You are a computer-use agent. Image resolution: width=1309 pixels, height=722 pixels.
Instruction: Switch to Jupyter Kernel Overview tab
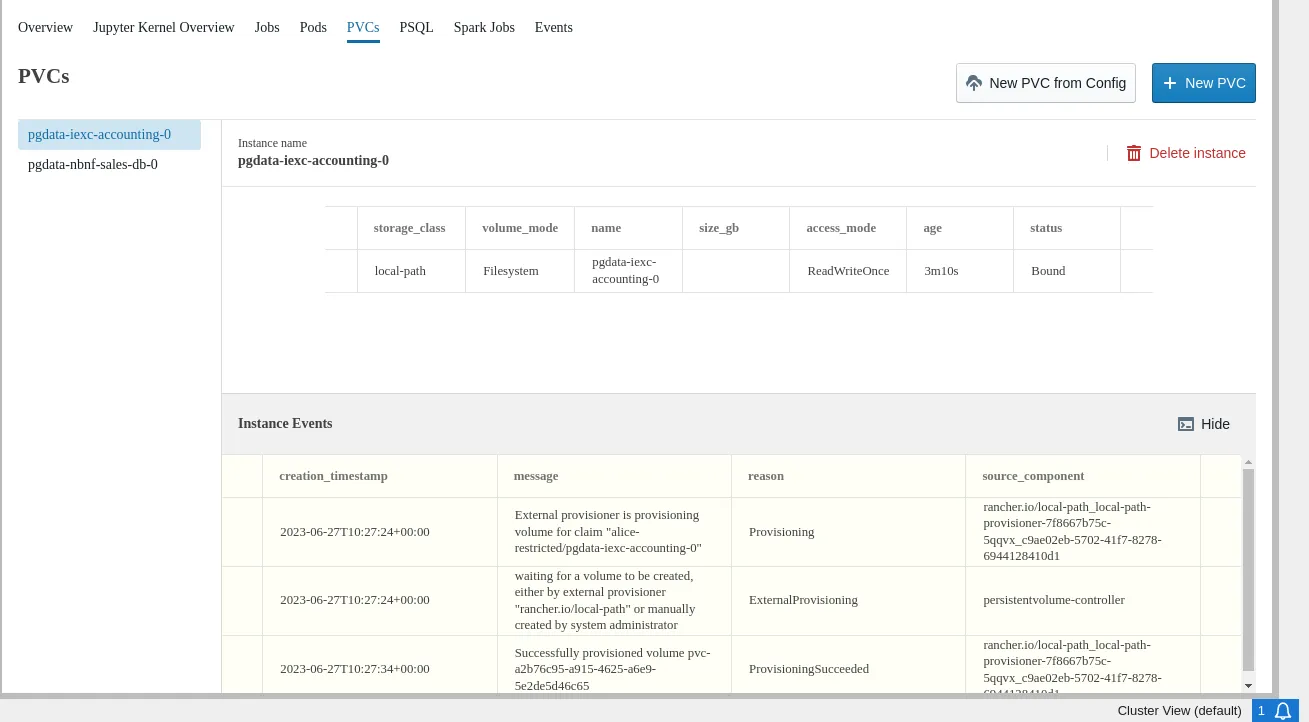tap(164, 28)
